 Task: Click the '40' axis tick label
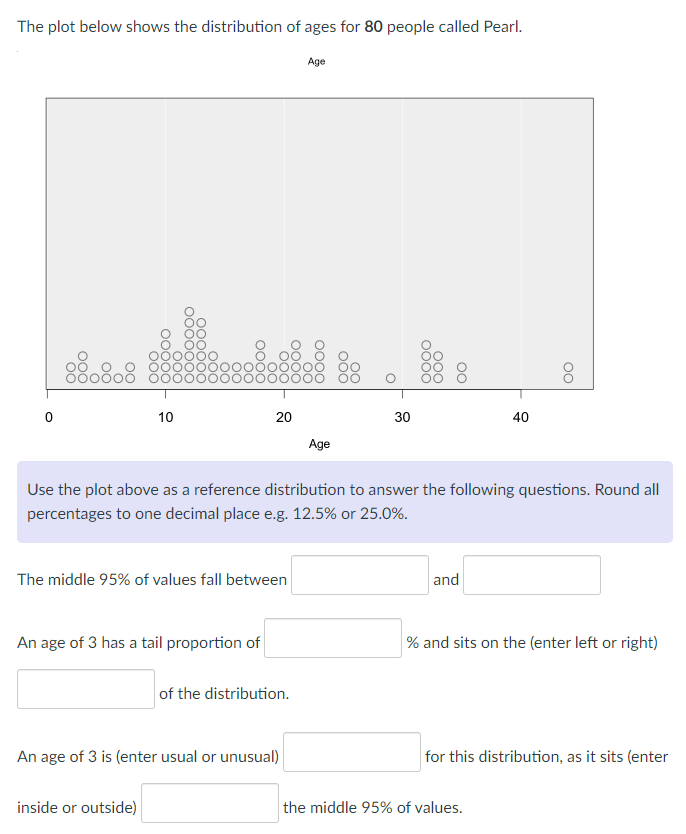(x=521, y=417)
